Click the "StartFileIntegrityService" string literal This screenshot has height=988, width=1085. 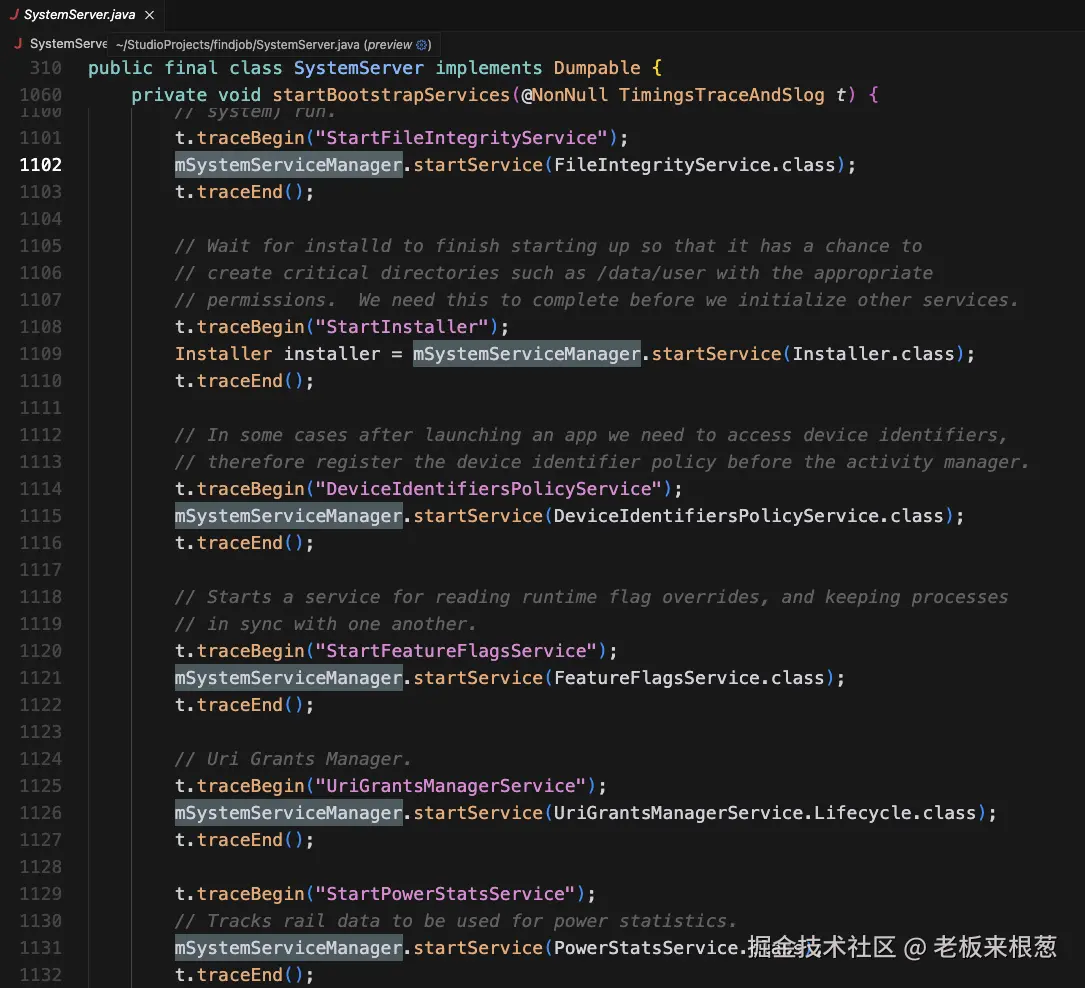point(461,138)
